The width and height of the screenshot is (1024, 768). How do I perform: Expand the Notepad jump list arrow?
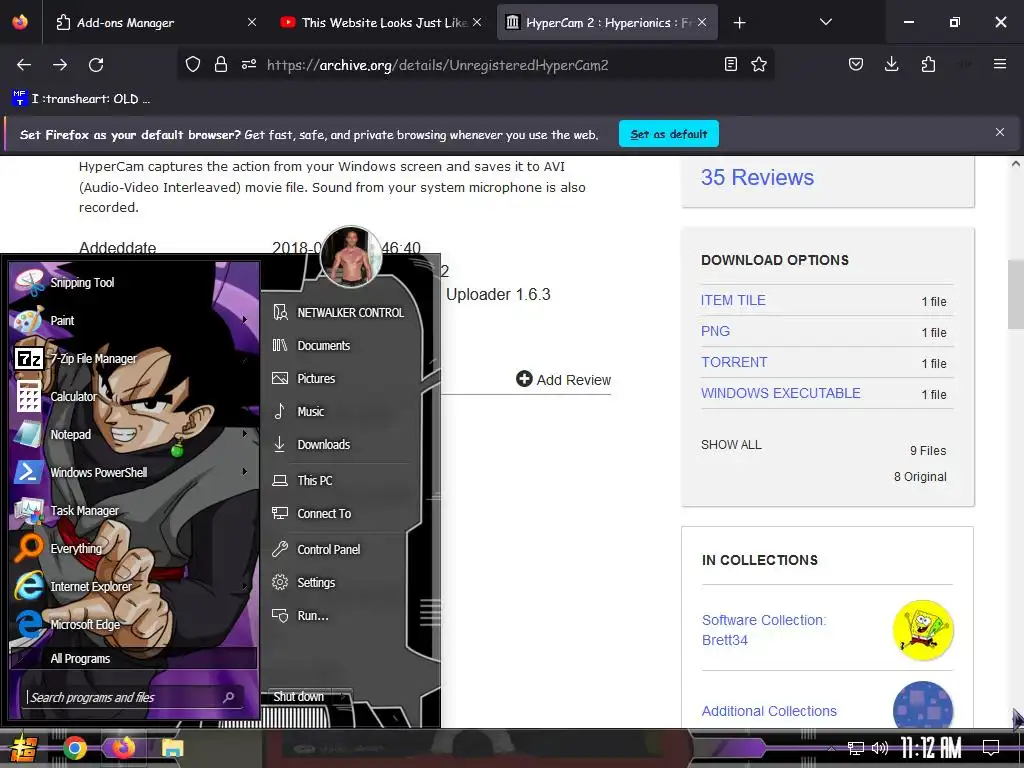245,434
